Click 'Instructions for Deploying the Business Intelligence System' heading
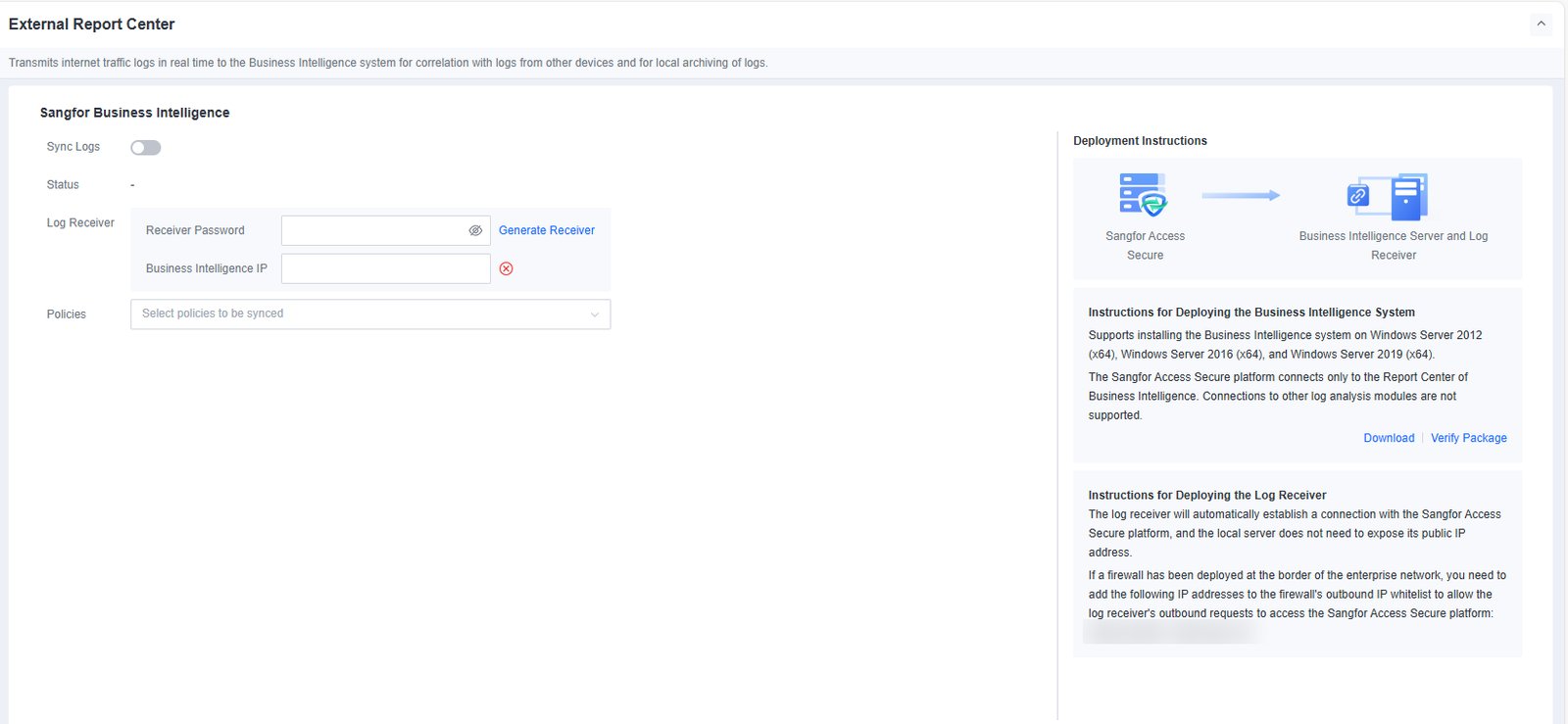 point(1251,313)
